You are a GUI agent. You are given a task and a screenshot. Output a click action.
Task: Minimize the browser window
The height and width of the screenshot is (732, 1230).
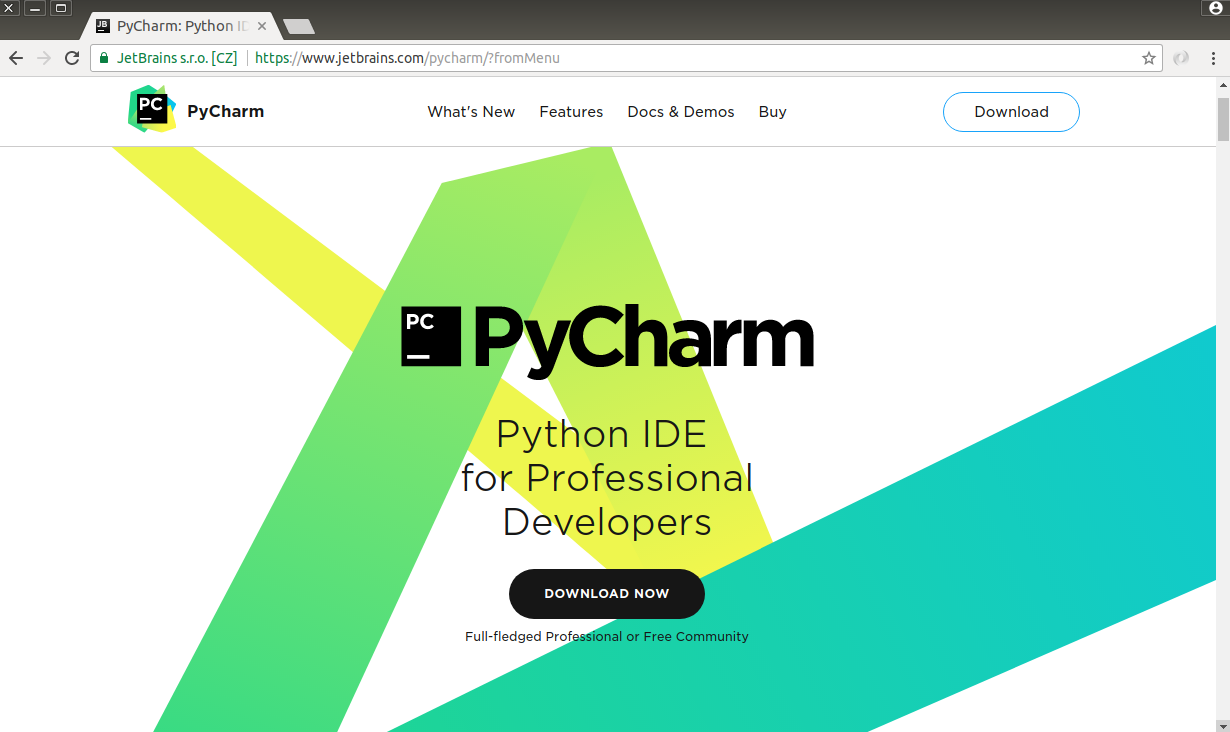click(35, 8)
